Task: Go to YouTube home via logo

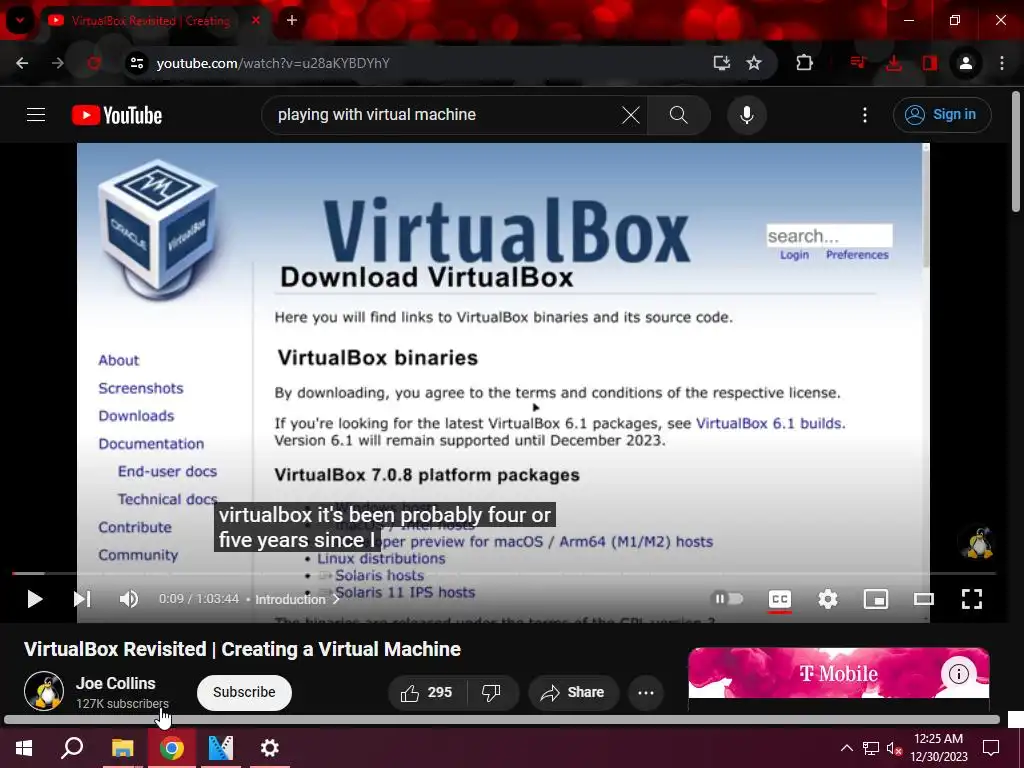Action: [117, 115]
